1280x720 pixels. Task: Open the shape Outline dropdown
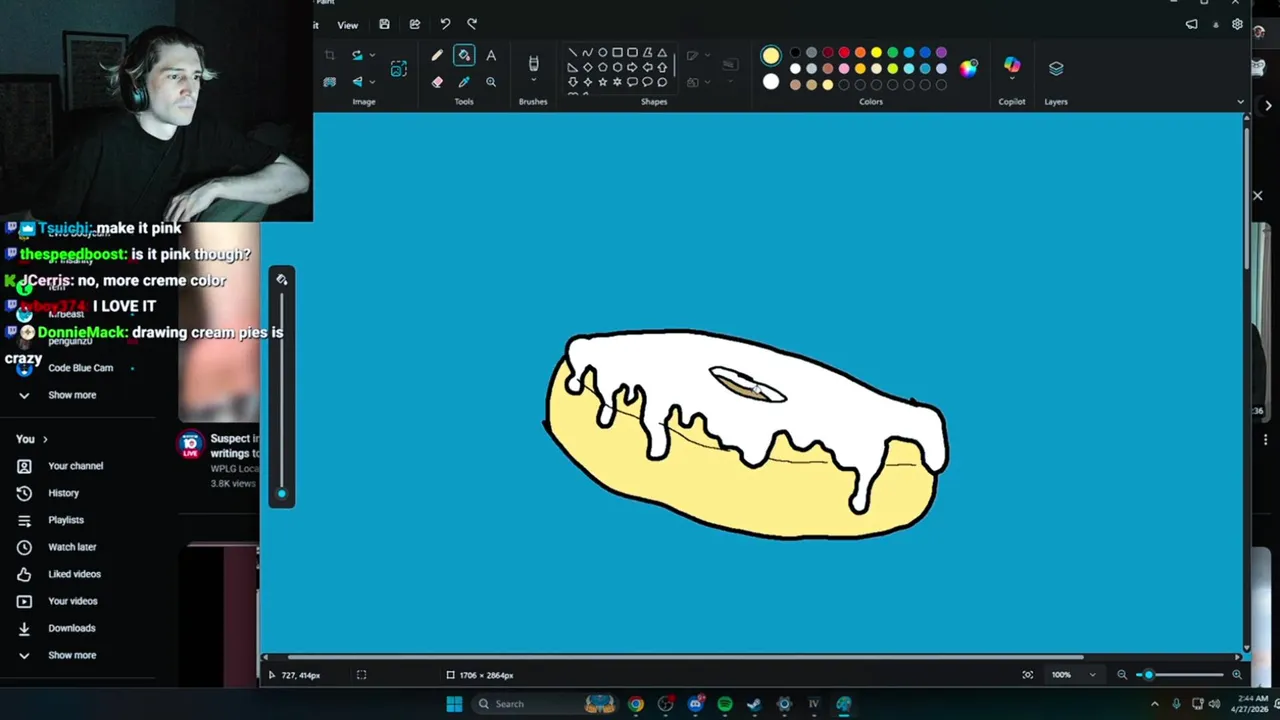[x=708, y=56]
